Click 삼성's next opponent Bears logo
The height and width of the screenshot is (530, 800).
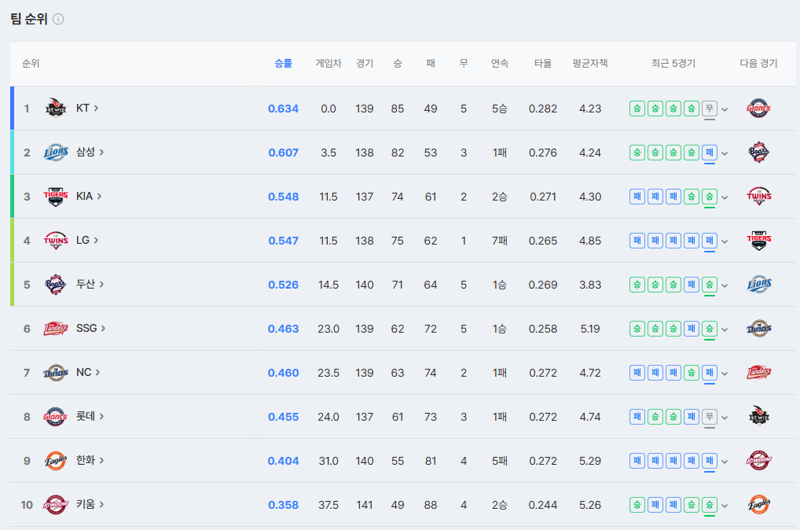coord(759,152)
